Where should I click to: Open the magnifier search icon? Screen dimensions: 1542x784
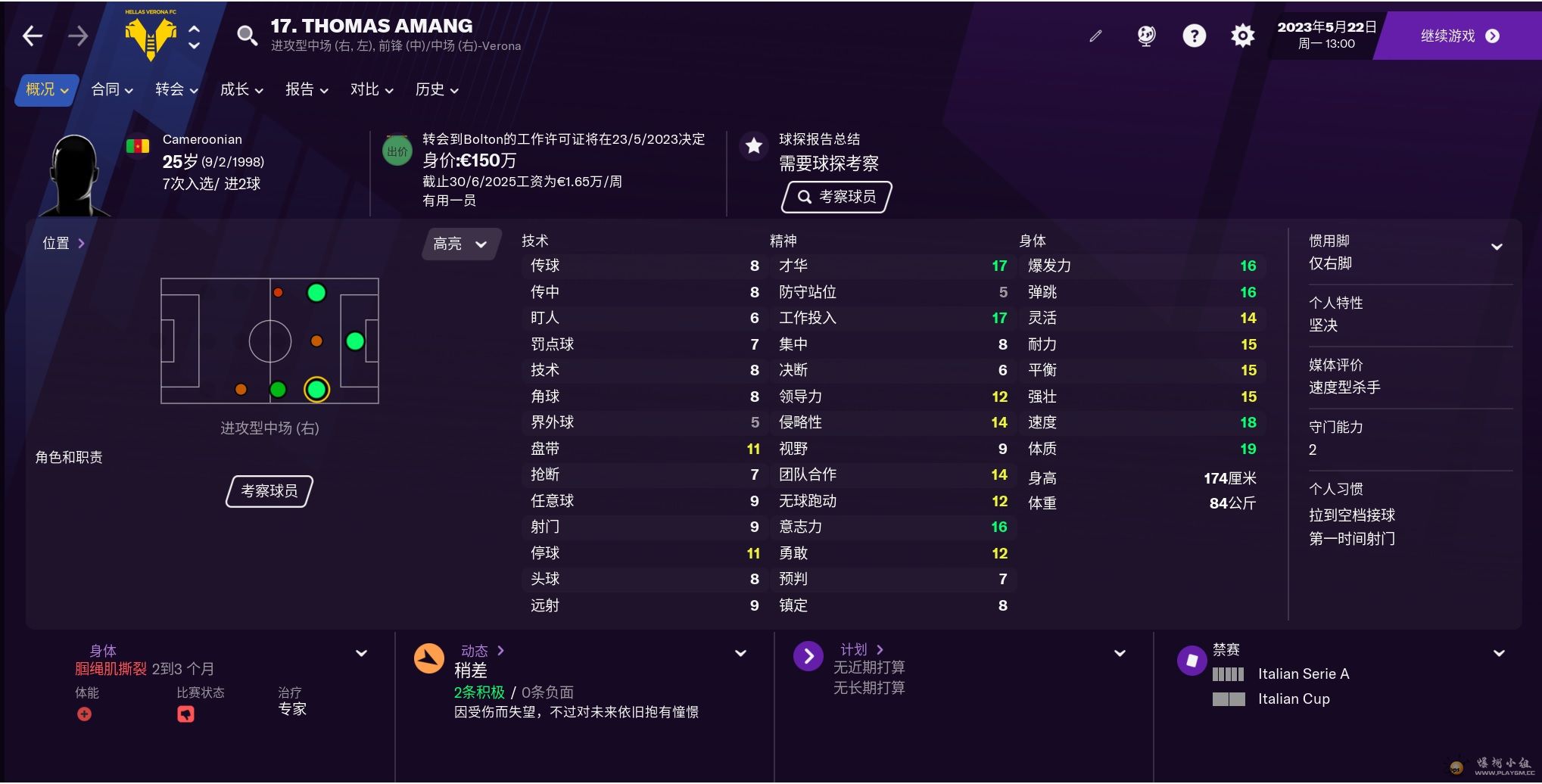click(247, 36)
